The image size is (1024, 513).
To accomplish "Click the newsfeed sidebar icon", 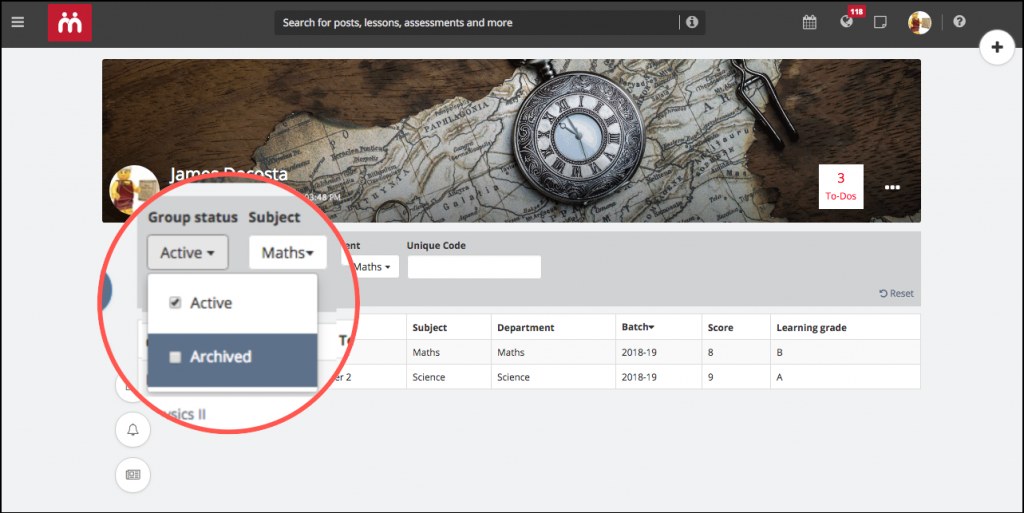I will click(x=133, y=474).
